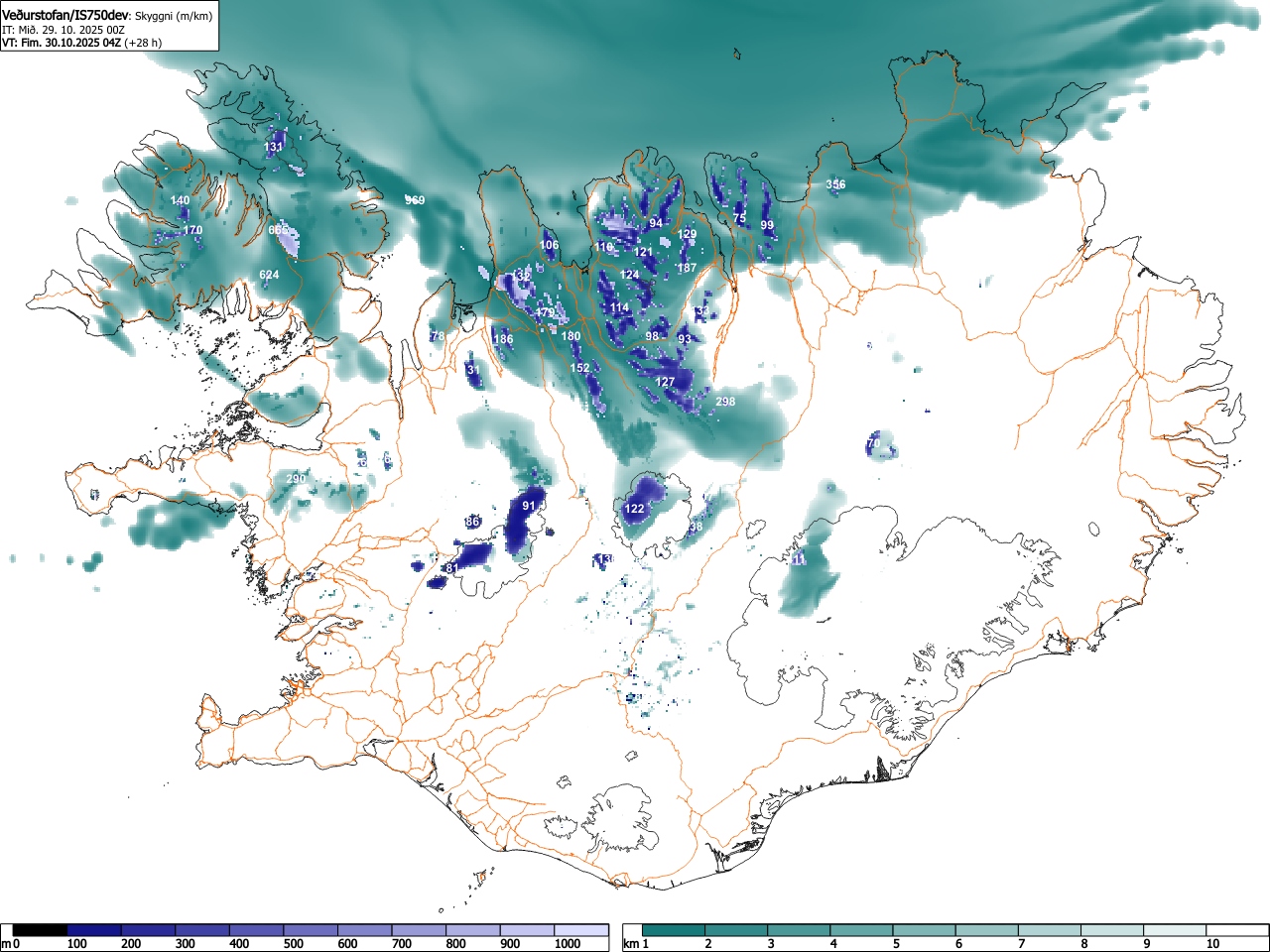Click visibility value 356 in the northeast
The image size is (1270, 952).
[x=835, y=184]
